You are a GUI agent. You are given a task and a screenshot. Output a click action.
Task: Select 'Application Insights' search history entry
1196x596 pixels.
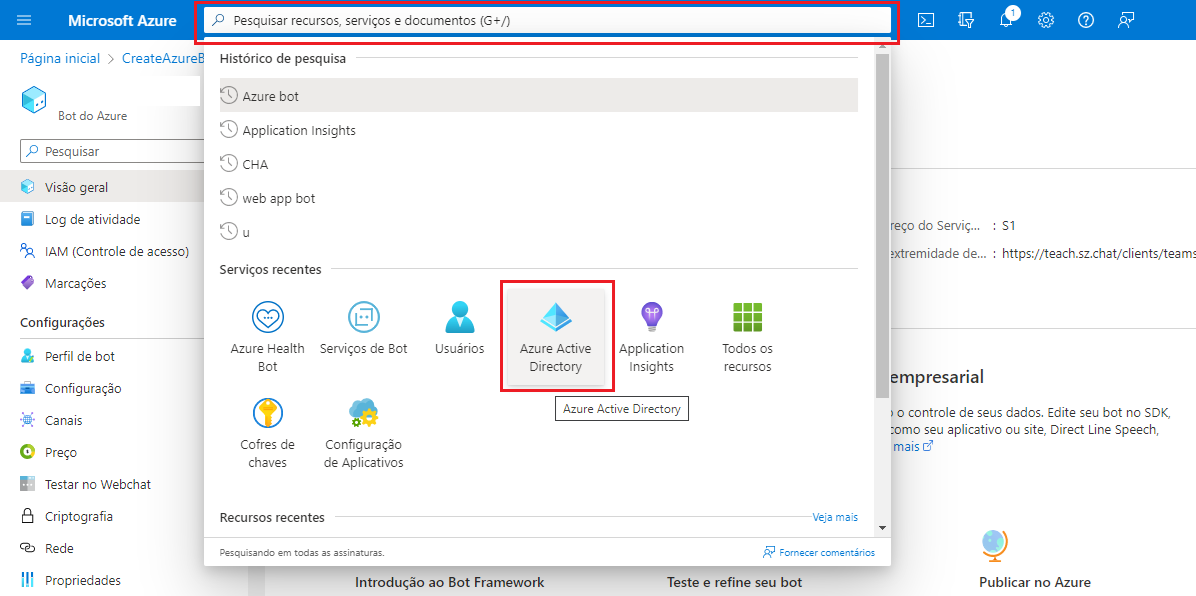pos(539,130)
